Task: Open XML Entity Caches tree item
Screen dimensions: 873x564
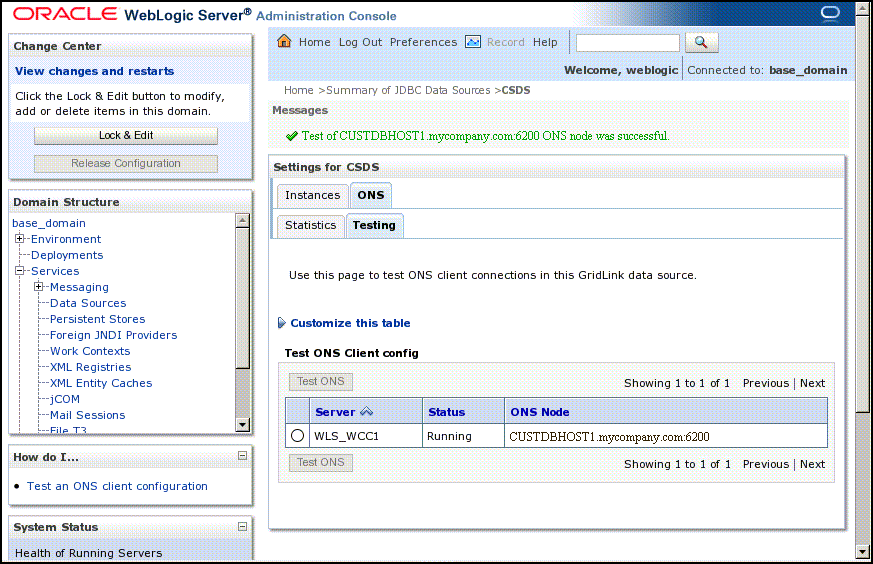Action: [x=101, y=383]
